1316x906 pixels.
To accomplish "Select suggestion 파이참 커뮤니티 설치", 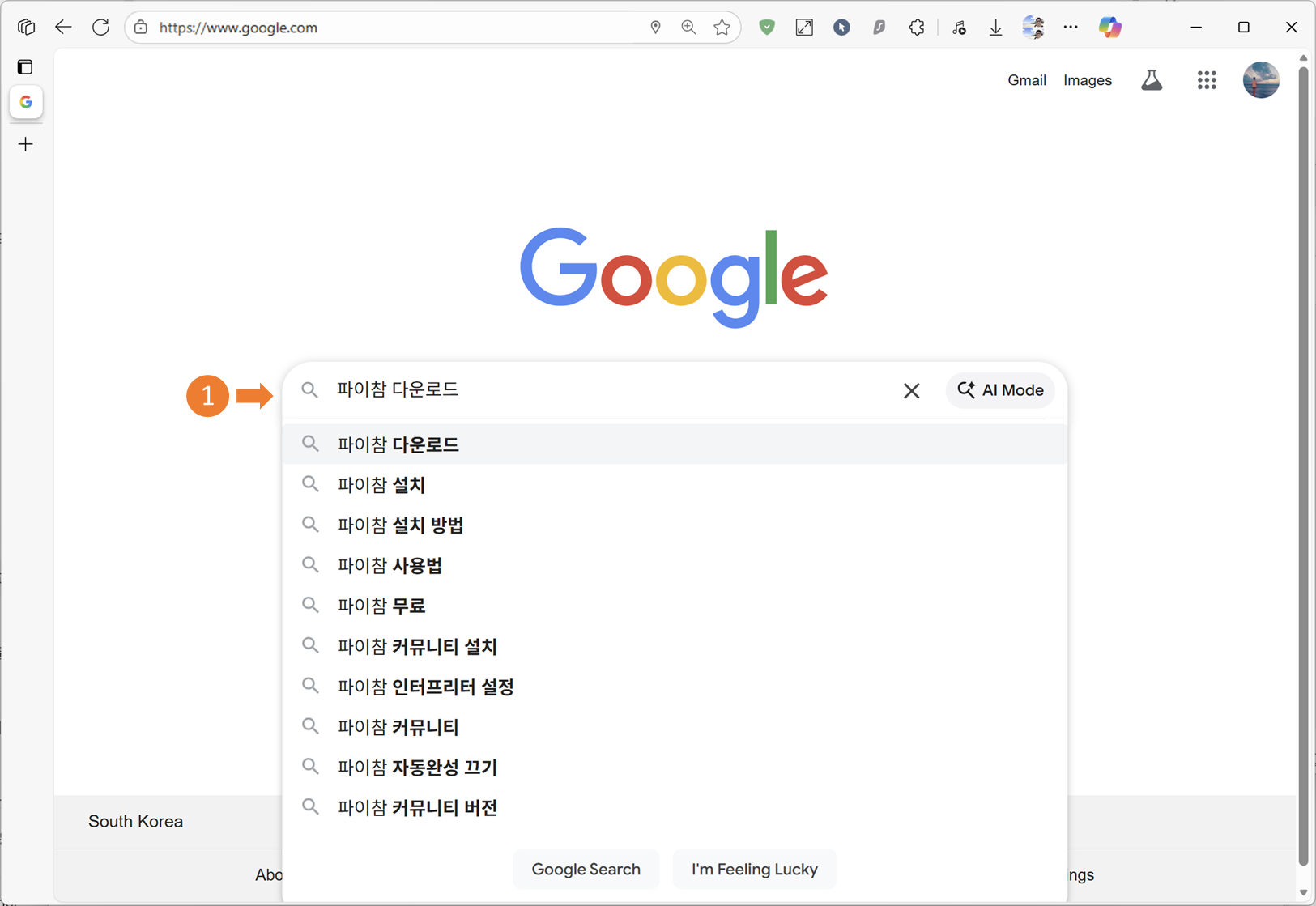I will 675,646.
